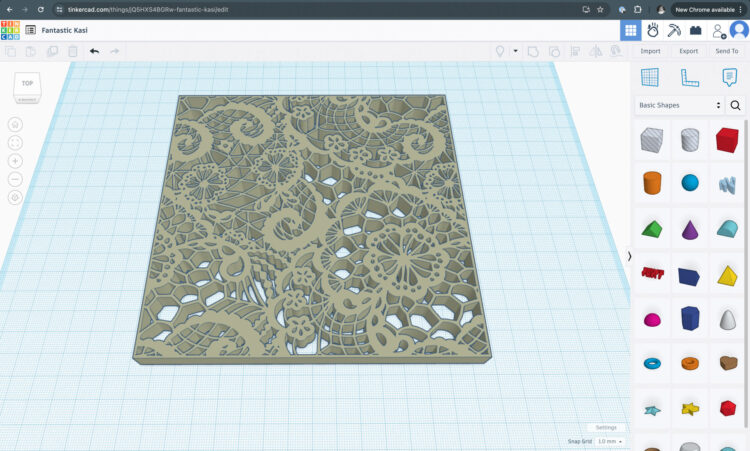
Task: Open the Sim Lab physics icon
Action: click(652, 30)
